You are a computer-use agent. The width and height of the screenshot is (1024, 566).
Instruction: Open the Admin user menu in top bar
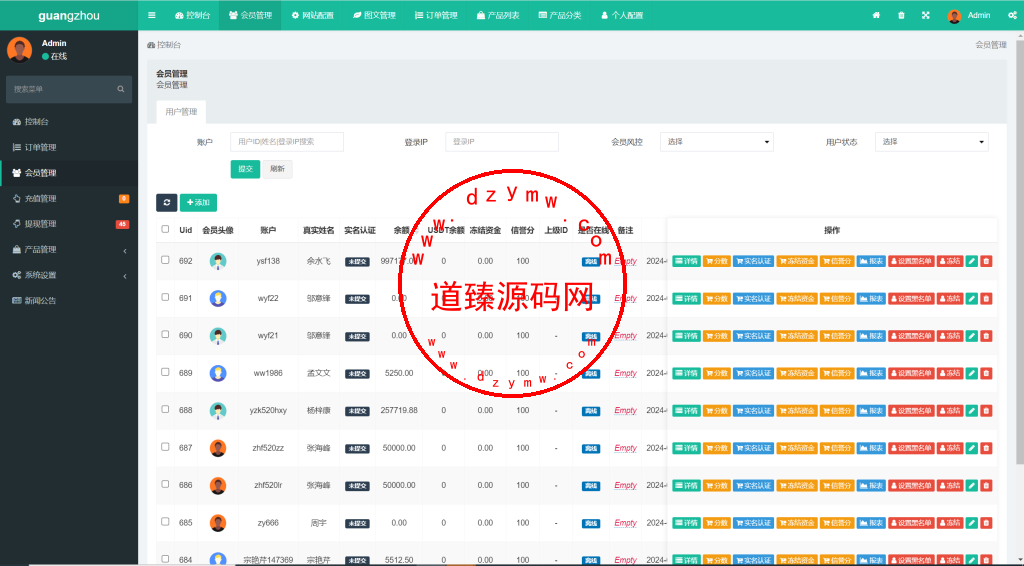[x=969, y=15]
